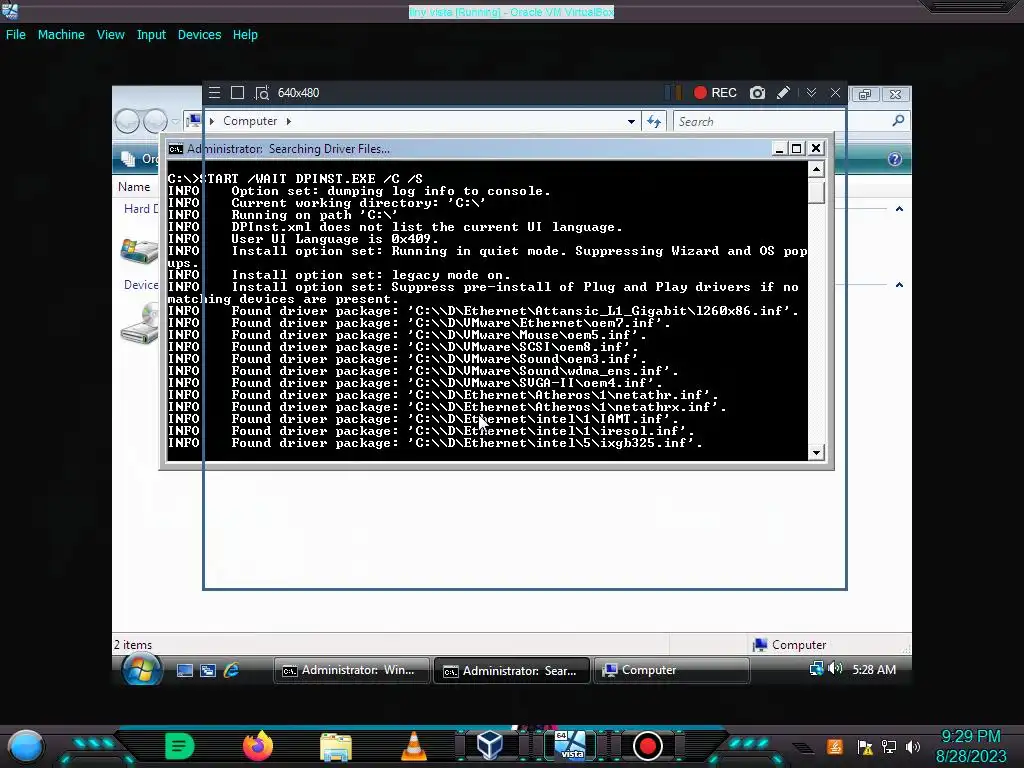The image size is (1024, 768).
Task: Select the hard disk drive icon
Action: [x=139, y=251]
